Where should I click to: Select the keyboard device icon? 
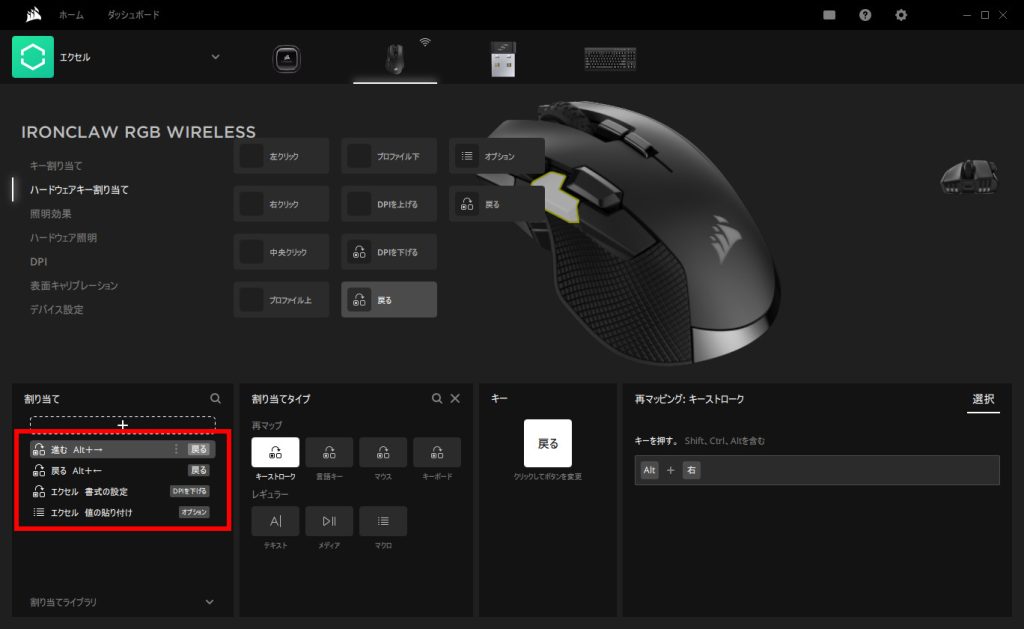[610, 59]
